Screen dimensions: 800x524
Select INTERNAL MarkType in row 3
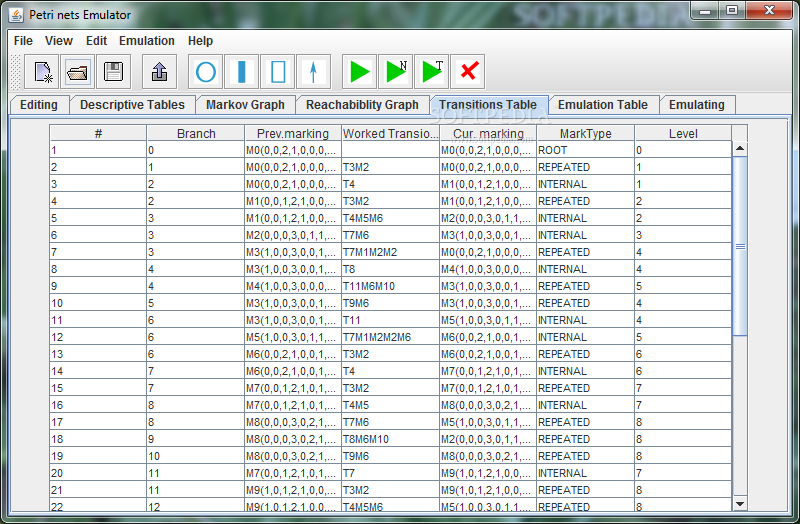click(x=586, y=184)
